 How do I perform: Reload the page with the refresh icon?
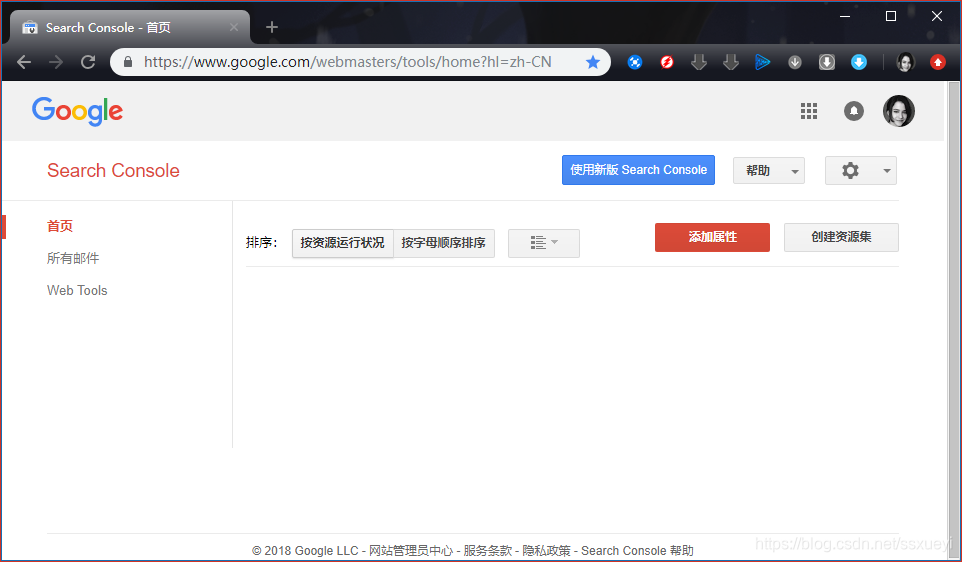click(88, 62)
